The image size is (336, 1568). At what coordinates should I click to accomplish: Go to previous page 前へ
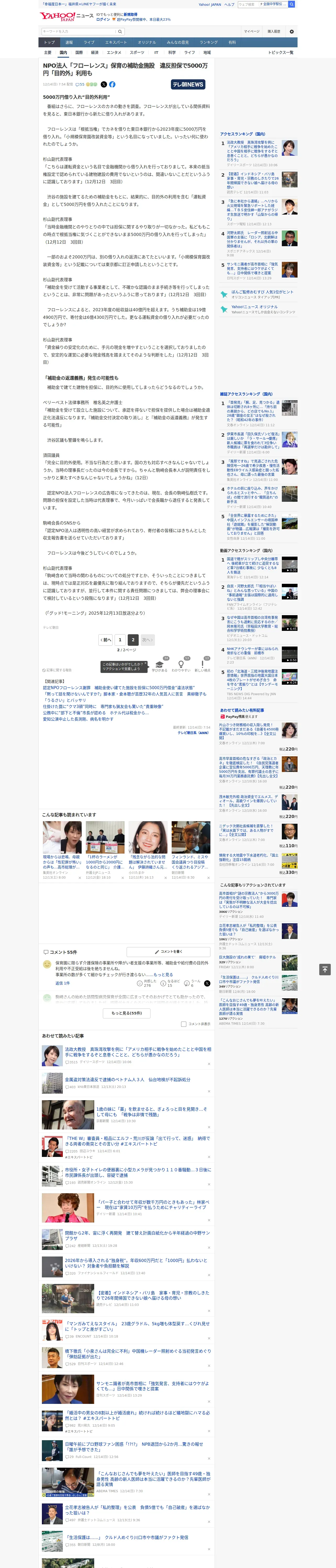coord(106,640)
